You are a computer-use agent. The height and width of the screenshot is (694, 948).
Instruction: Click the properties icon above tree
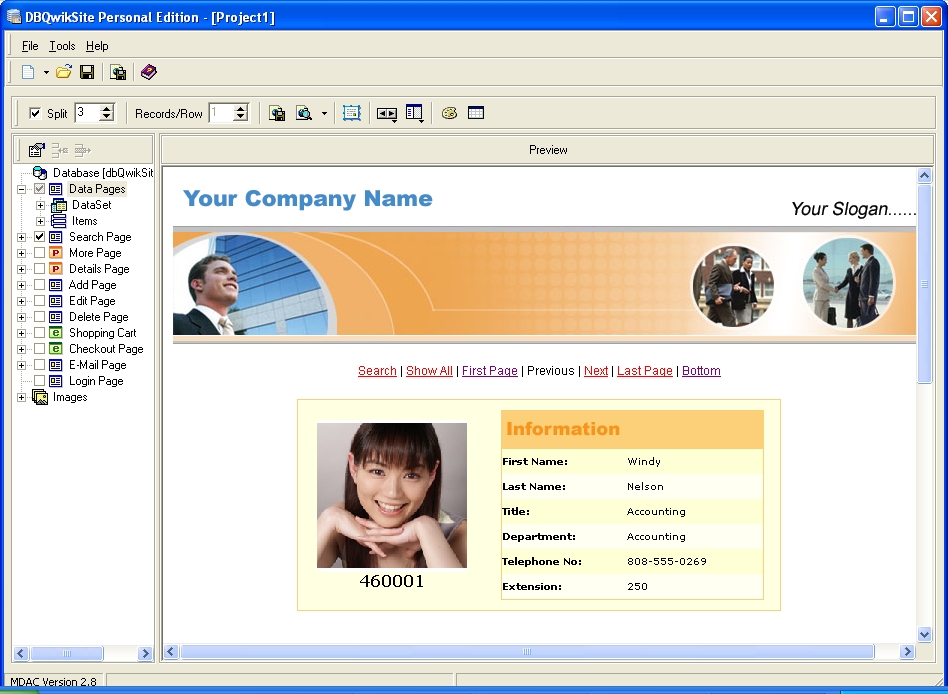[36, 150]
